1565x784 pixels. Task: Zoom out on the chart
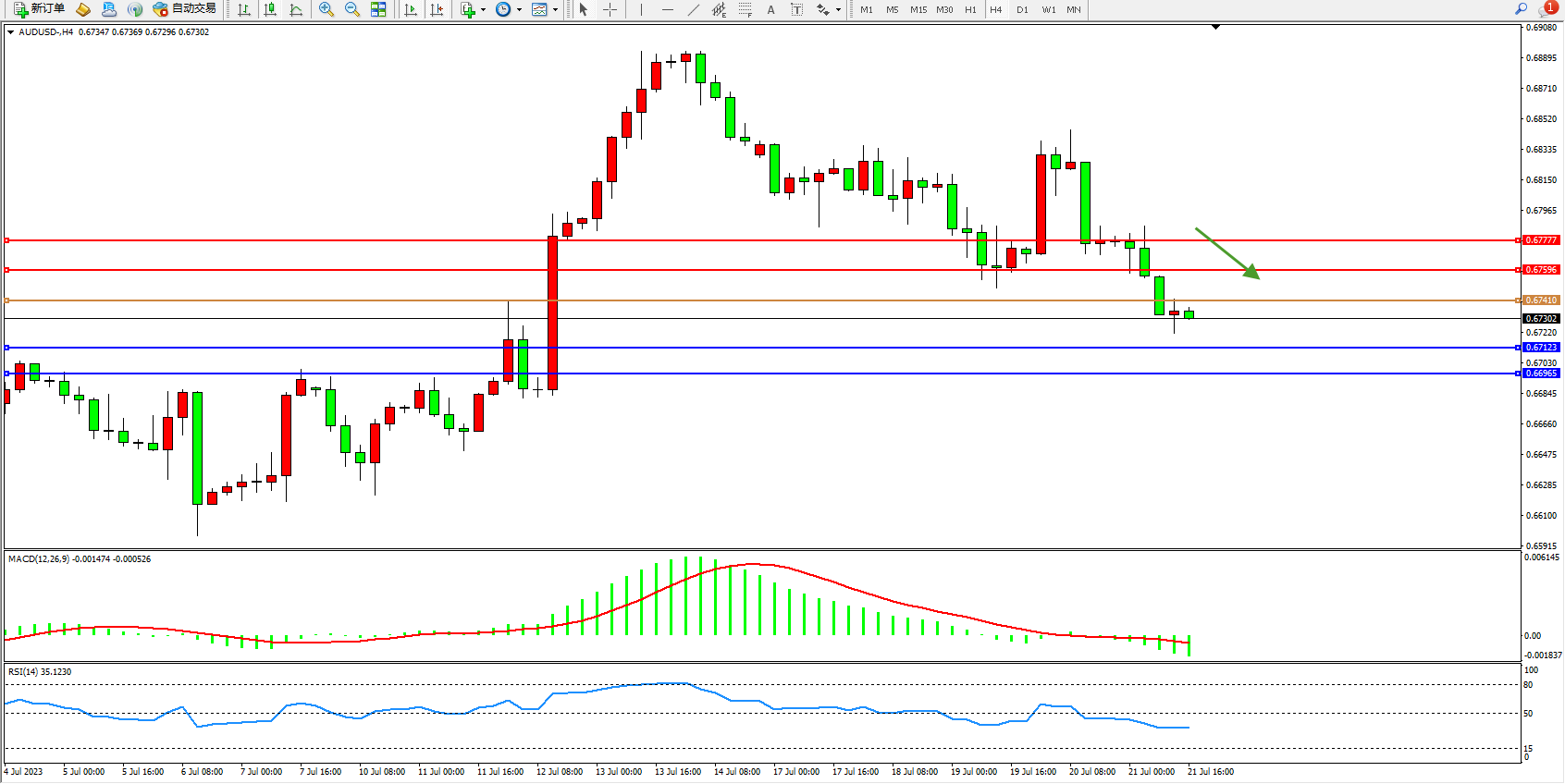coord(352,9)
